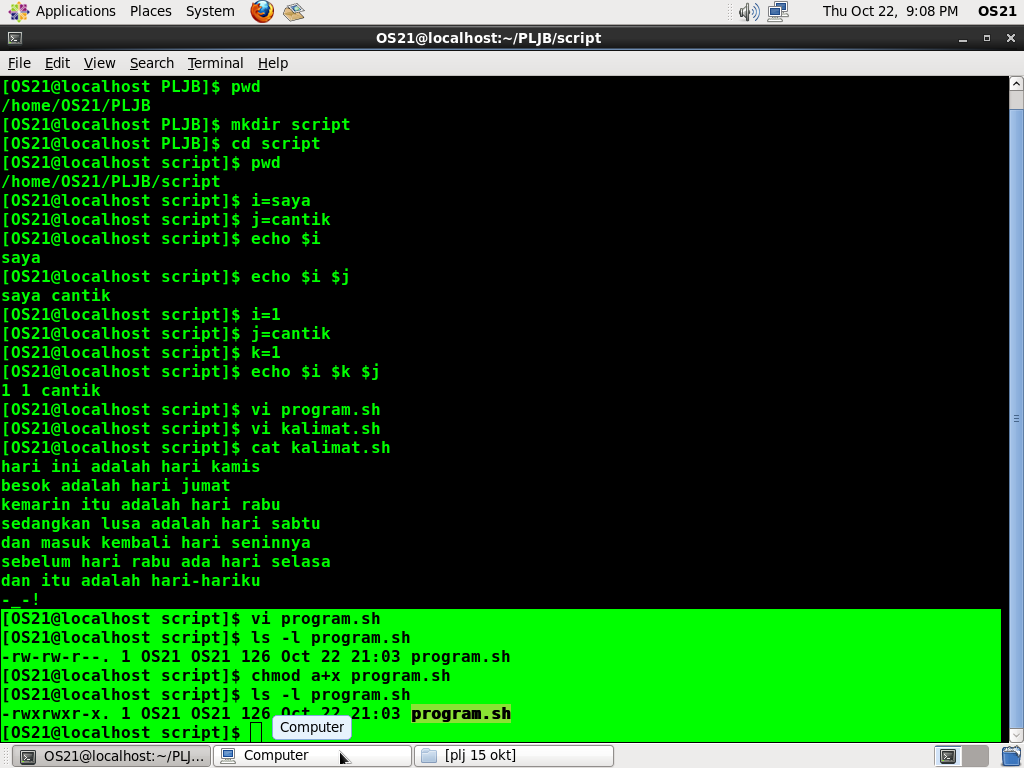This screenshot has height=768, width=1024.
Task: Select the first workspace in switcher
Action: pos(948,756)
